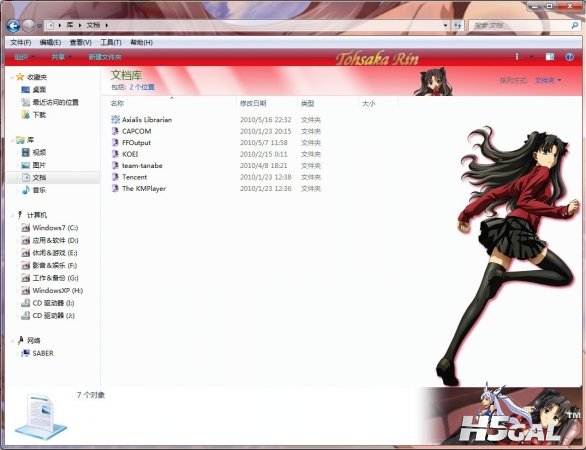The width and height of the screenshot is (586, 450).
Task: Open the 组织 organize dropdown
Action: point(24,57)
